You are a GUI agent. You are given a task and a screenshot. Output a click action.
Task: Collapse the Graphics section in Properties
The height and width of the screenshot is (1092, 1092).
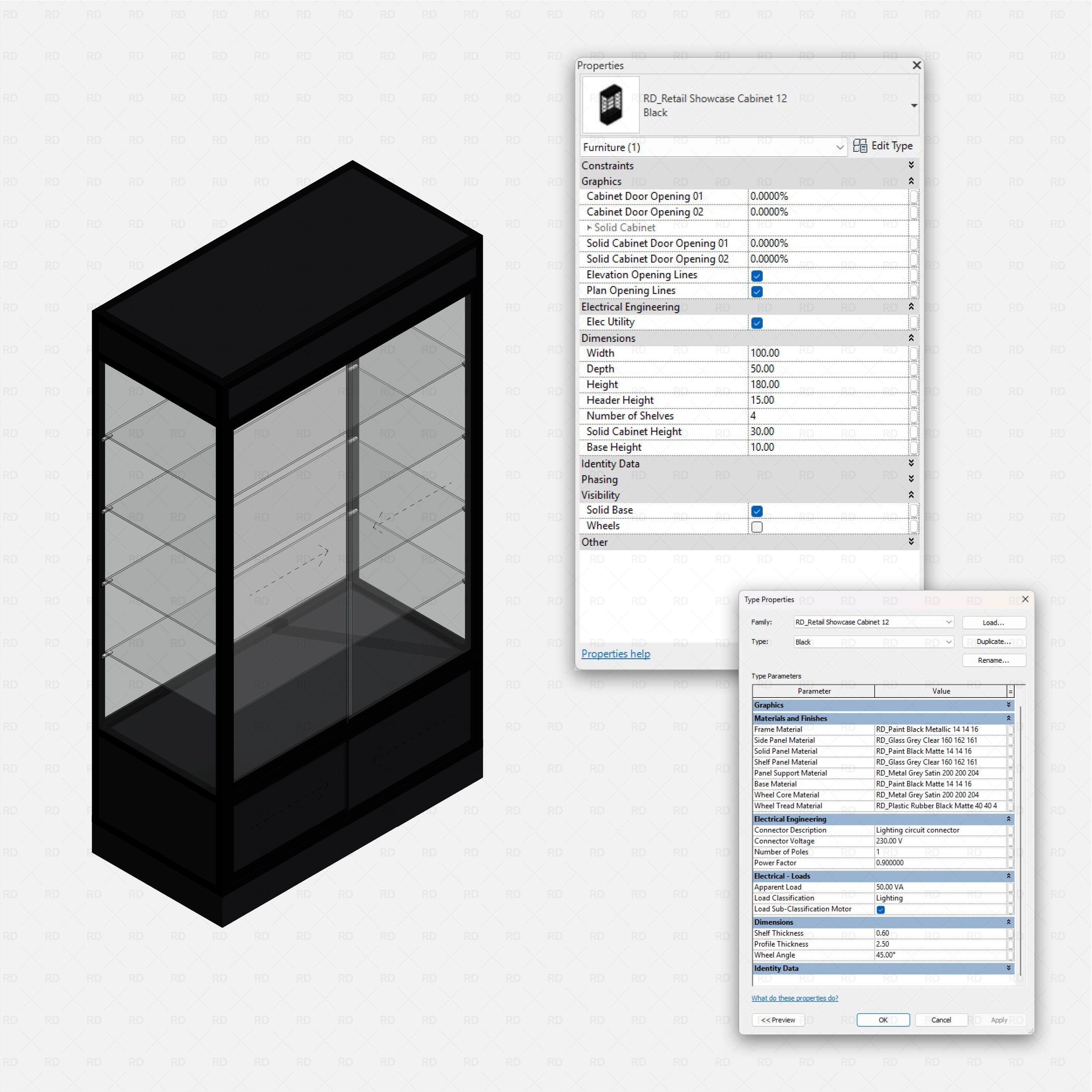911,181
